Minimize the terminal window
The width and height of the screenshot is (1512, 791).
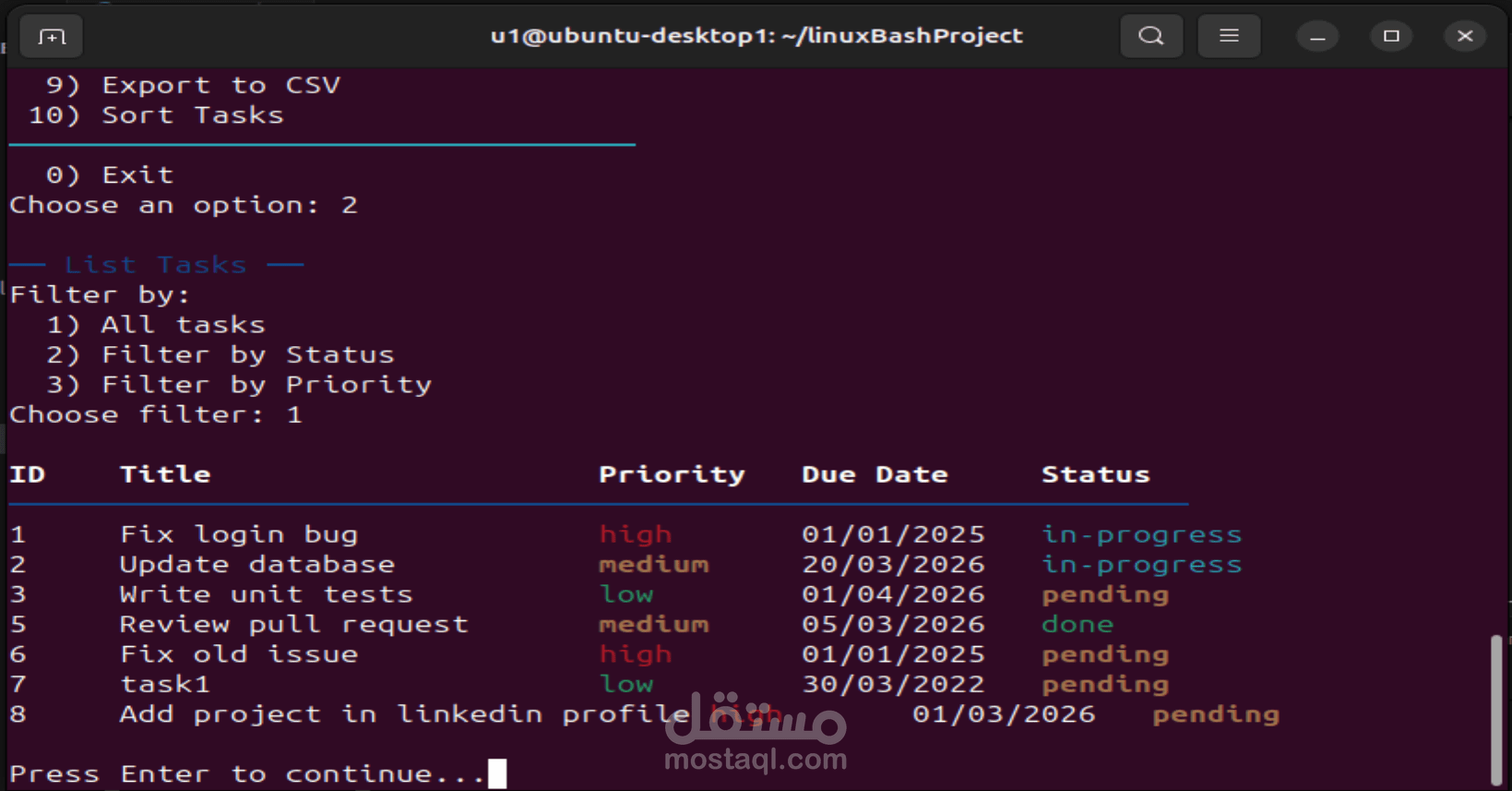pos(1317,37)
